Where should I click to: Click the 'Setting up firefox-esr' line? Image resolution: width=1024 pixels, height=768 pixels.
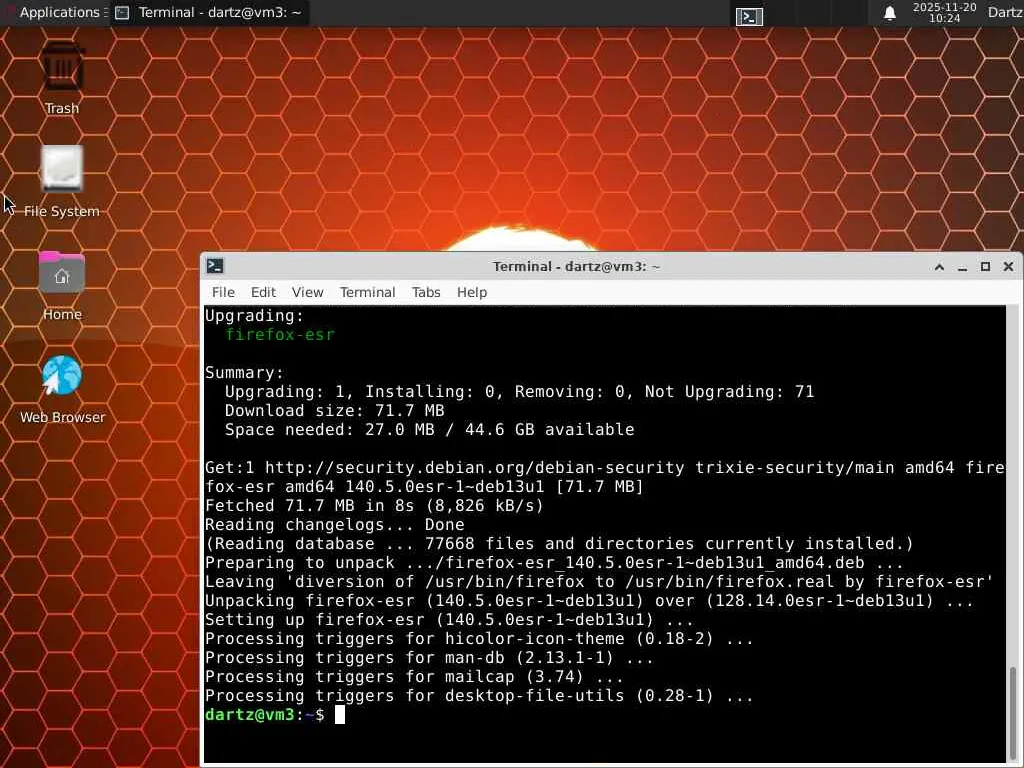coord(449,619)
